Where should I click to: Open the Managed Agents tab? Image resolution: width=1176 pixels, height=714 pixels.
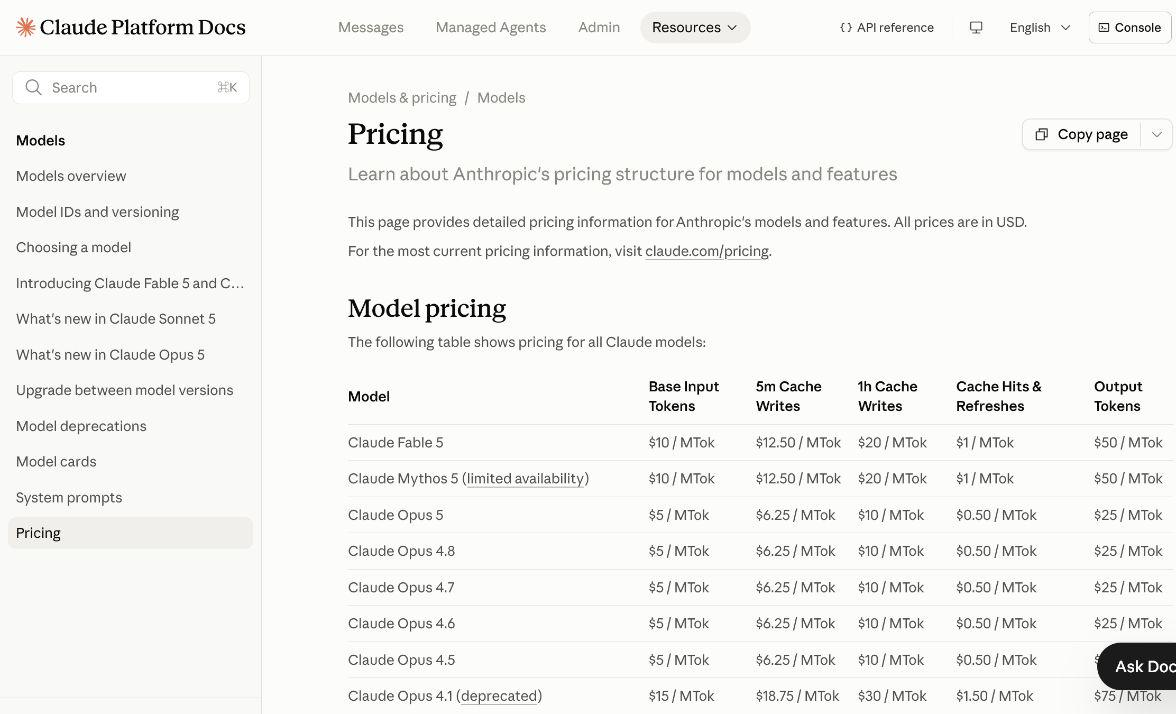(490, 28)
